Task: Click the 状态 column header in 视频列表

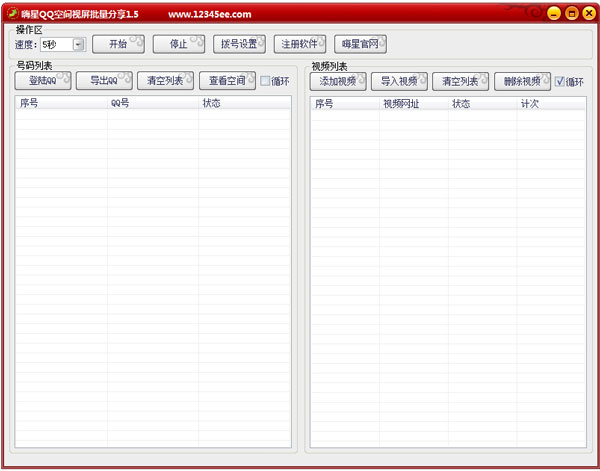Action: pyautogui.click(x=482, y=104)
